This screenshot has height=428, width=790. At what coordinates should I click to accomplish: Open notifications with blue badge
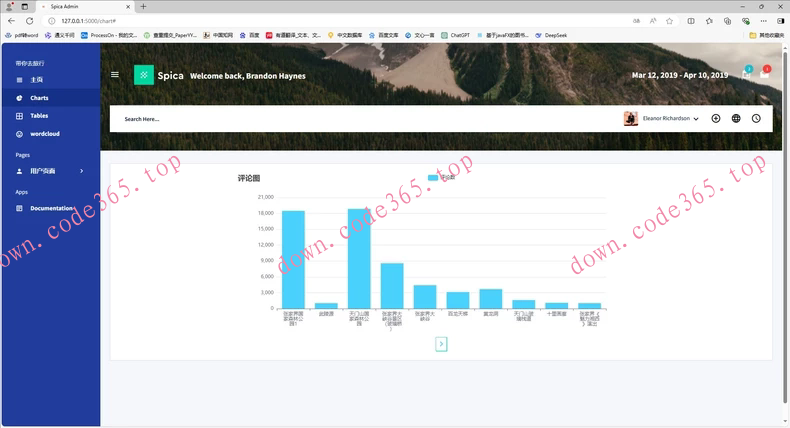(747, 73)
